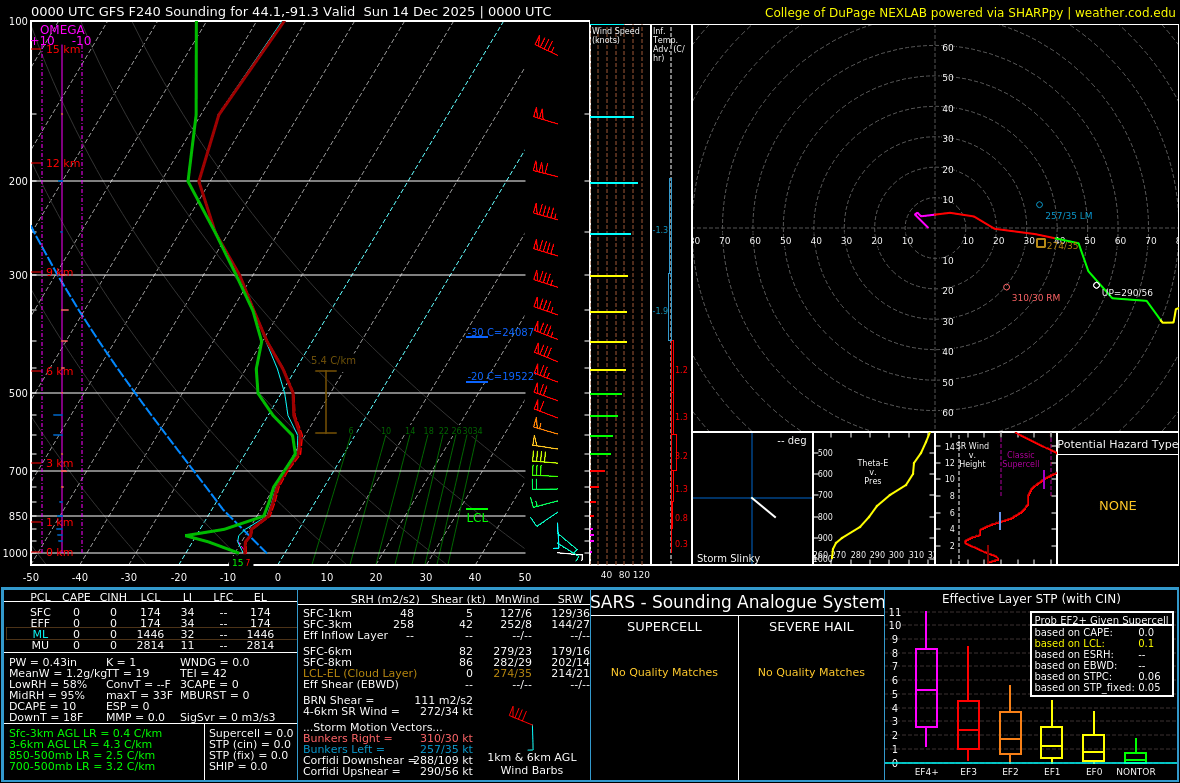
Task: Select the NONE hazard type text
Action: (1118, 506)
